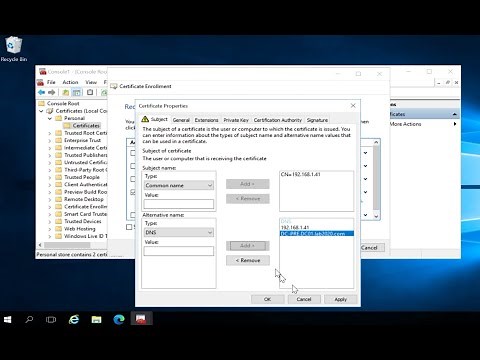Click the Back arrow in the console toolbar
The height and width of the screenshot is (360, 480).
pos(42,92)
